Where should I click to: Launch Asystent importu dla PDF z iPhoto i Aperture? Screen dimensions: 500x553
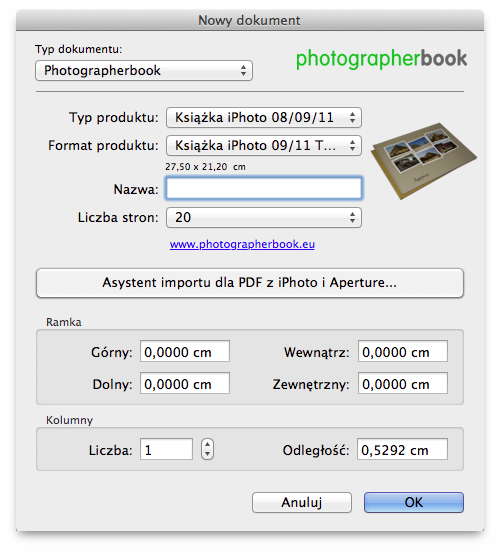pyautogui.click(x=250, y=283)
